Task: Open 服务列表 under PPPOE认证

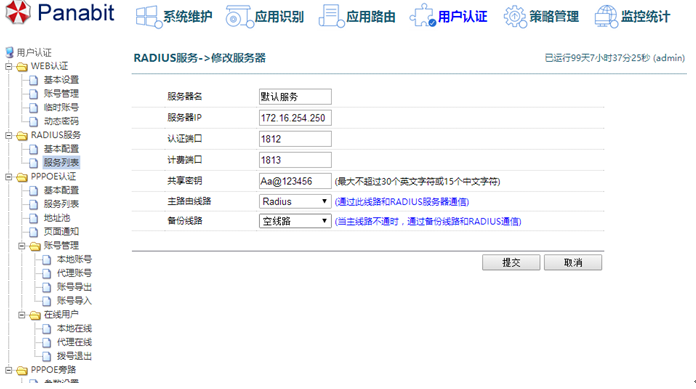Action: pos(61,204)
